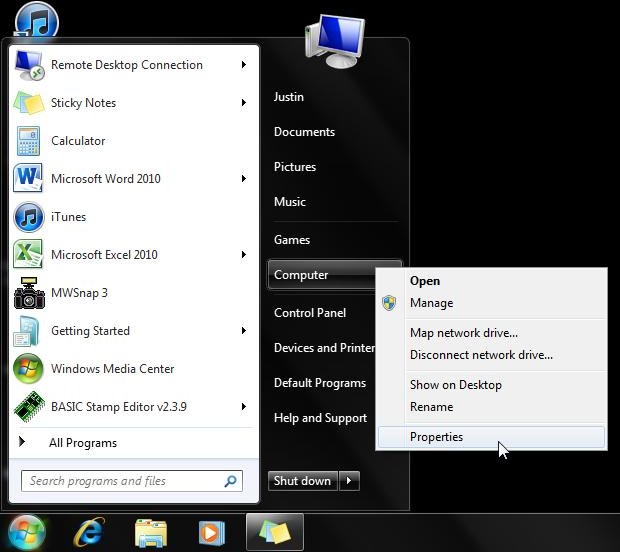Click the search magnifier icon
This screenshot has width=620, height=552.
[x=231, y=481]
